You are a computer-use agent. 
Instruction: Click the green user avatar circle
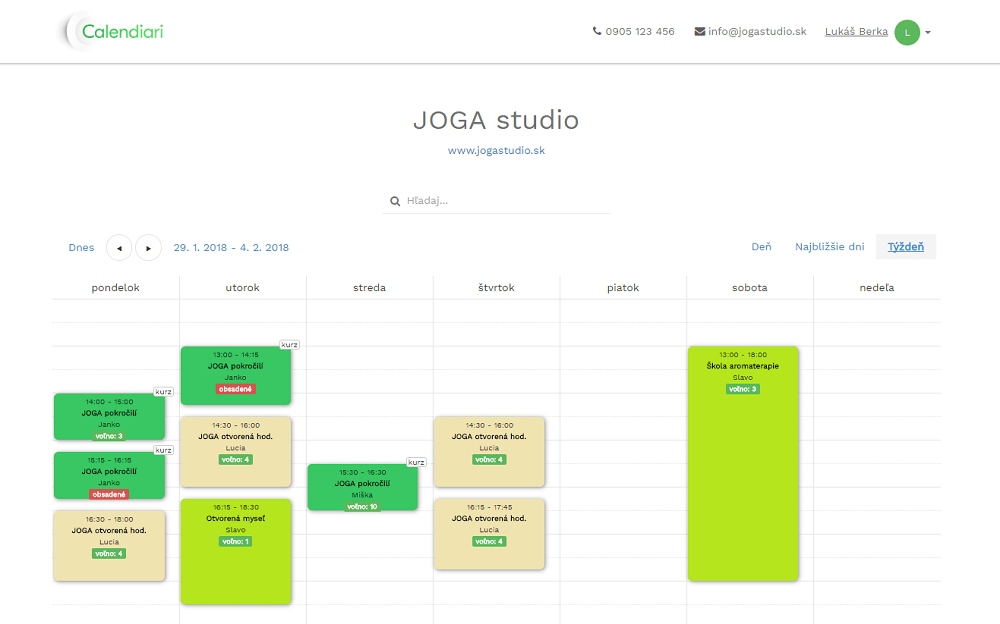906,32
